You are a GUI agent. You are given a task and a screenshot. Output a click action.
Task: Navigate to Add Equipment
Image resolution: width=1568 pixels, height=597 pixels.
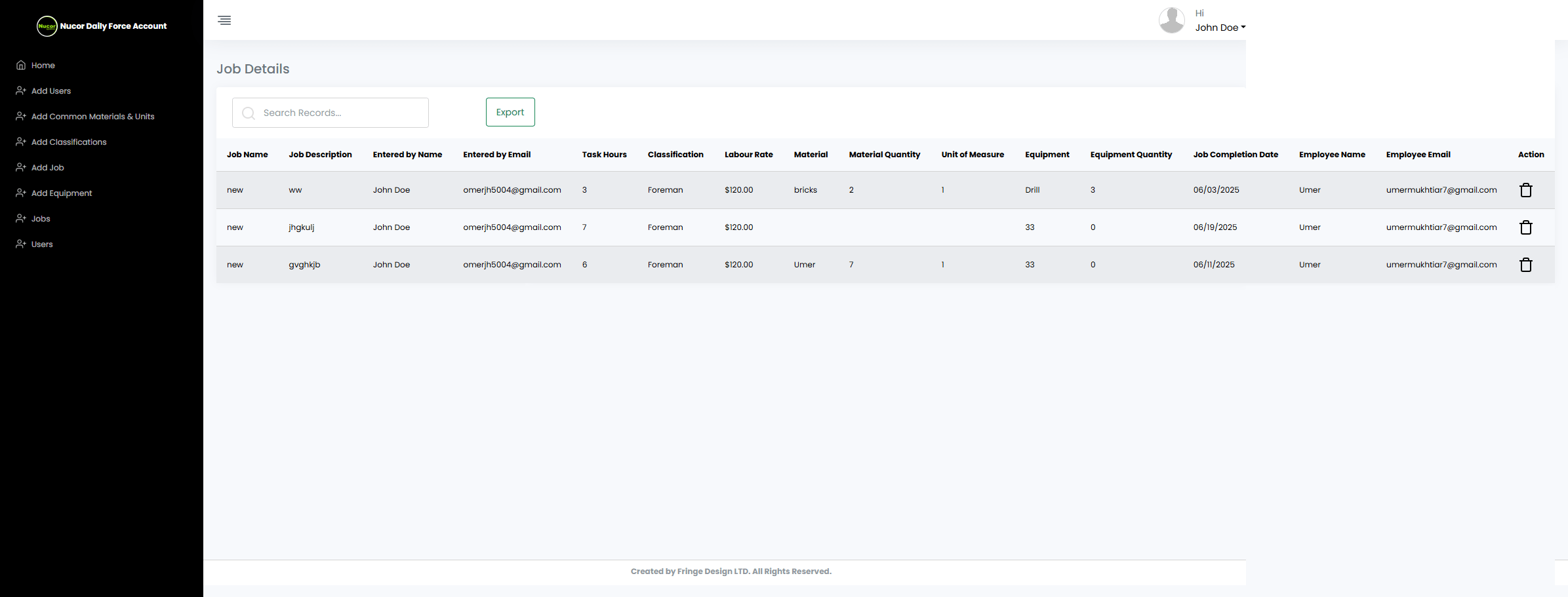pyautogui.click(x=62, y=193)
